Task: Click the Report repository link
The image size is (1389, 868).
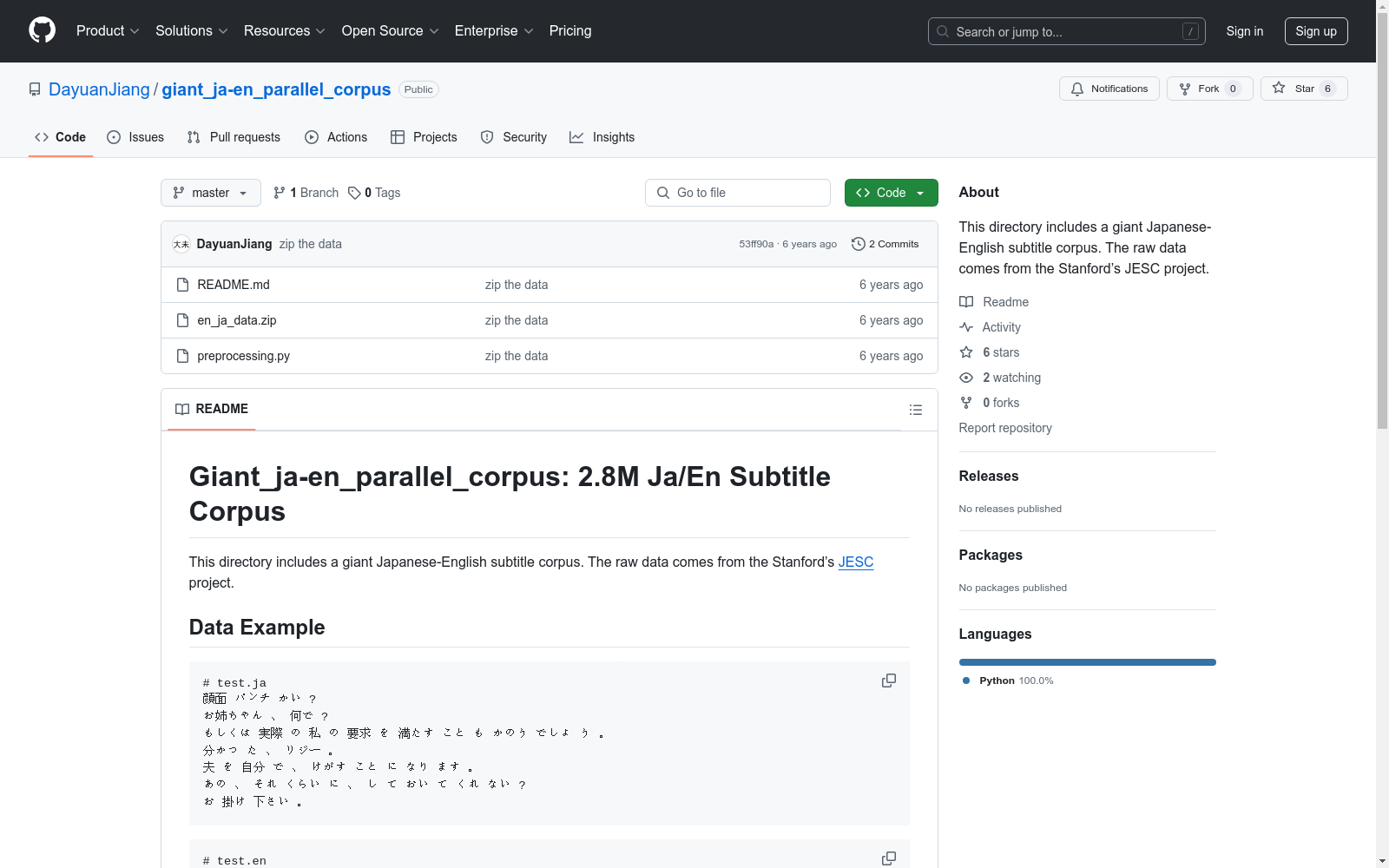Action: pyautogui.click(x=1005, y=428)
